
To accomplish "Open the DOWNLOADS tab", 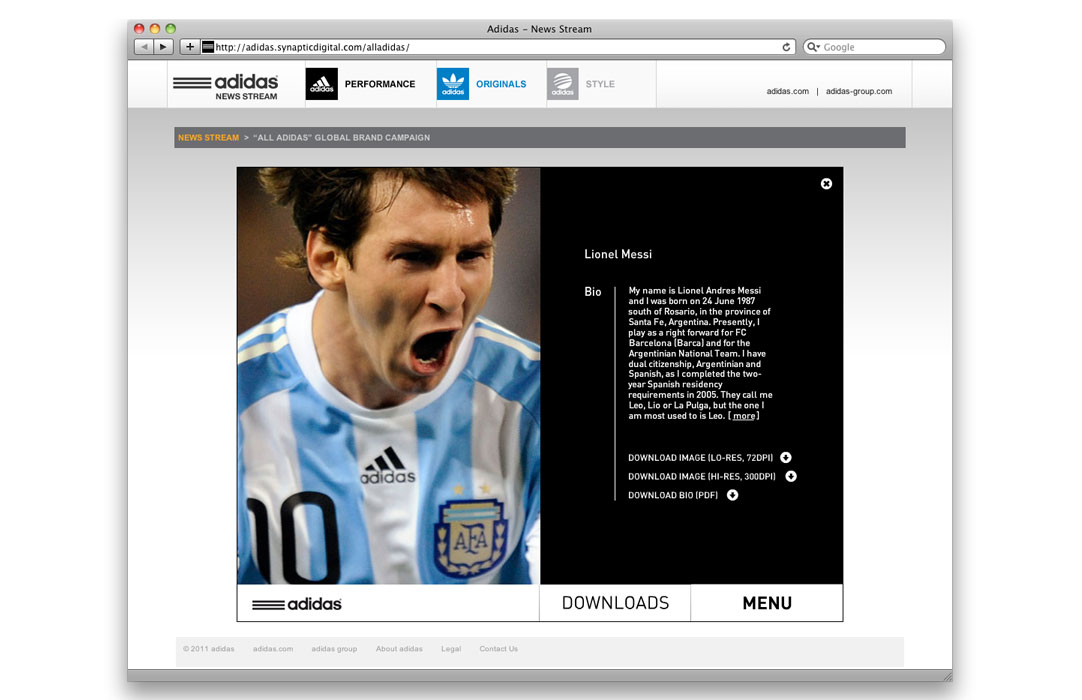I will 615,603.
